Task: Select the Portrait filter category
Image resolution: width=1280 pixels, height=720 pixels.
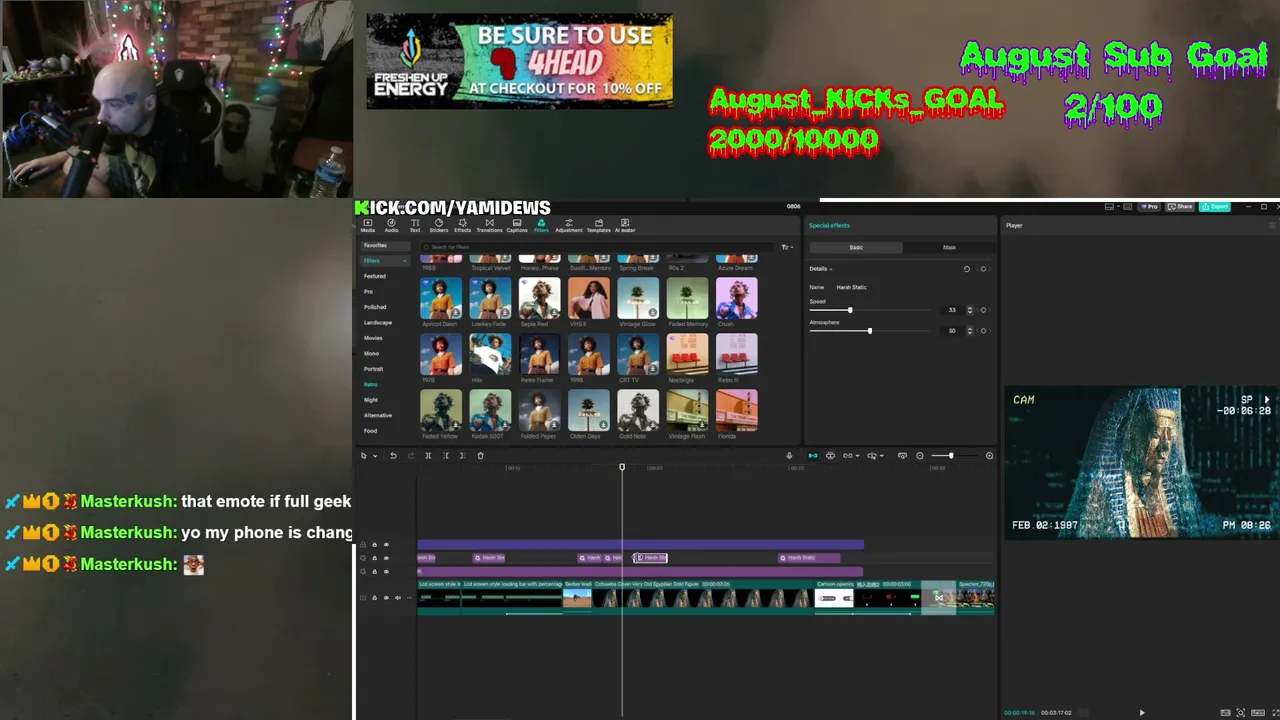Action: 374,369
